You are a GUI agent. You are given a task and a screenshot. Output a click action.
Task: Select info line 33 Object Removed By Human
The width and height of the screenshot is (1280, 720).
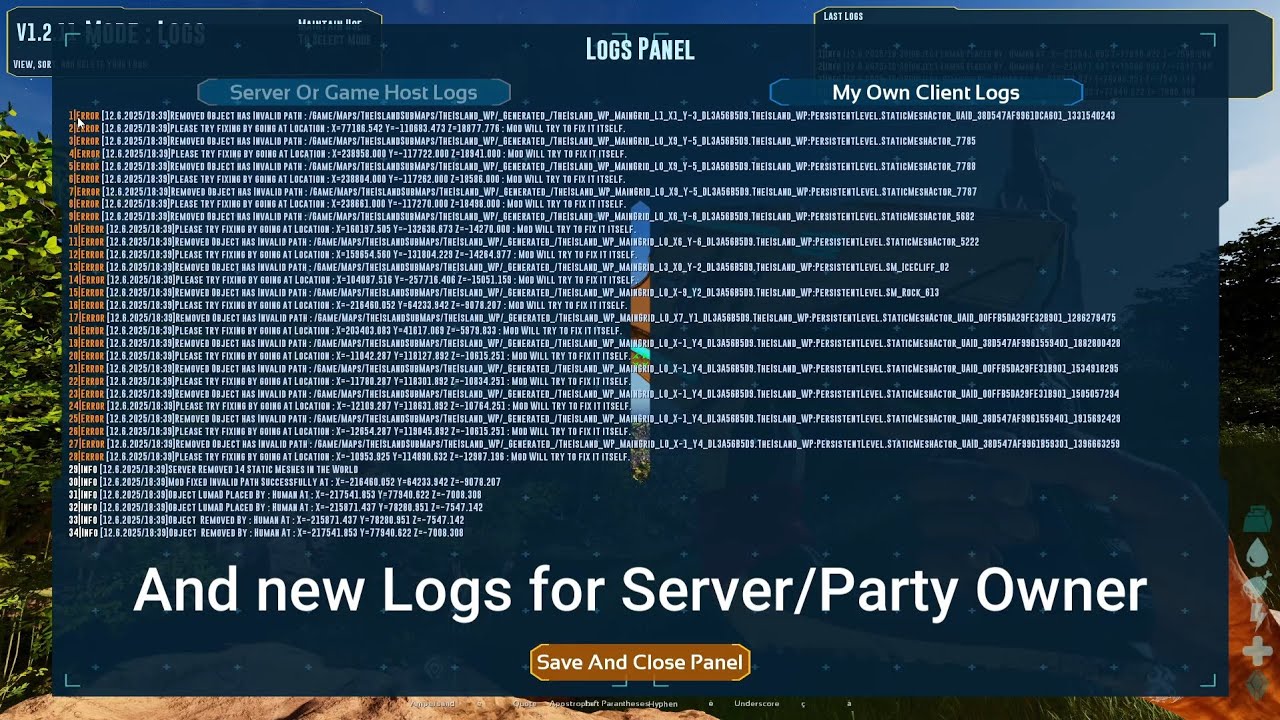pos(267,520)
